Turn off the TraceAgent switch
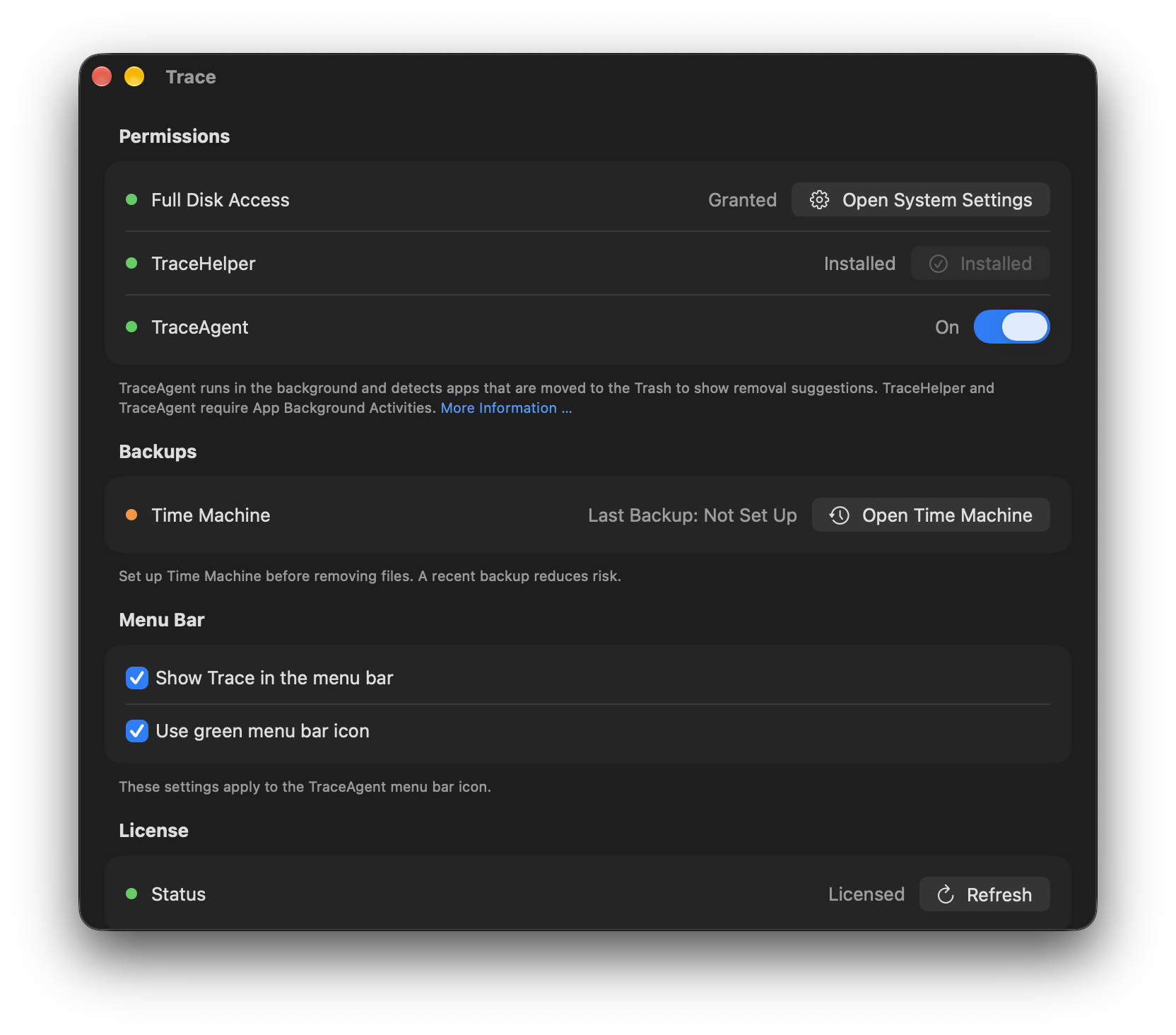This screenshot has height=1035, width=1176. point(1011,327)
